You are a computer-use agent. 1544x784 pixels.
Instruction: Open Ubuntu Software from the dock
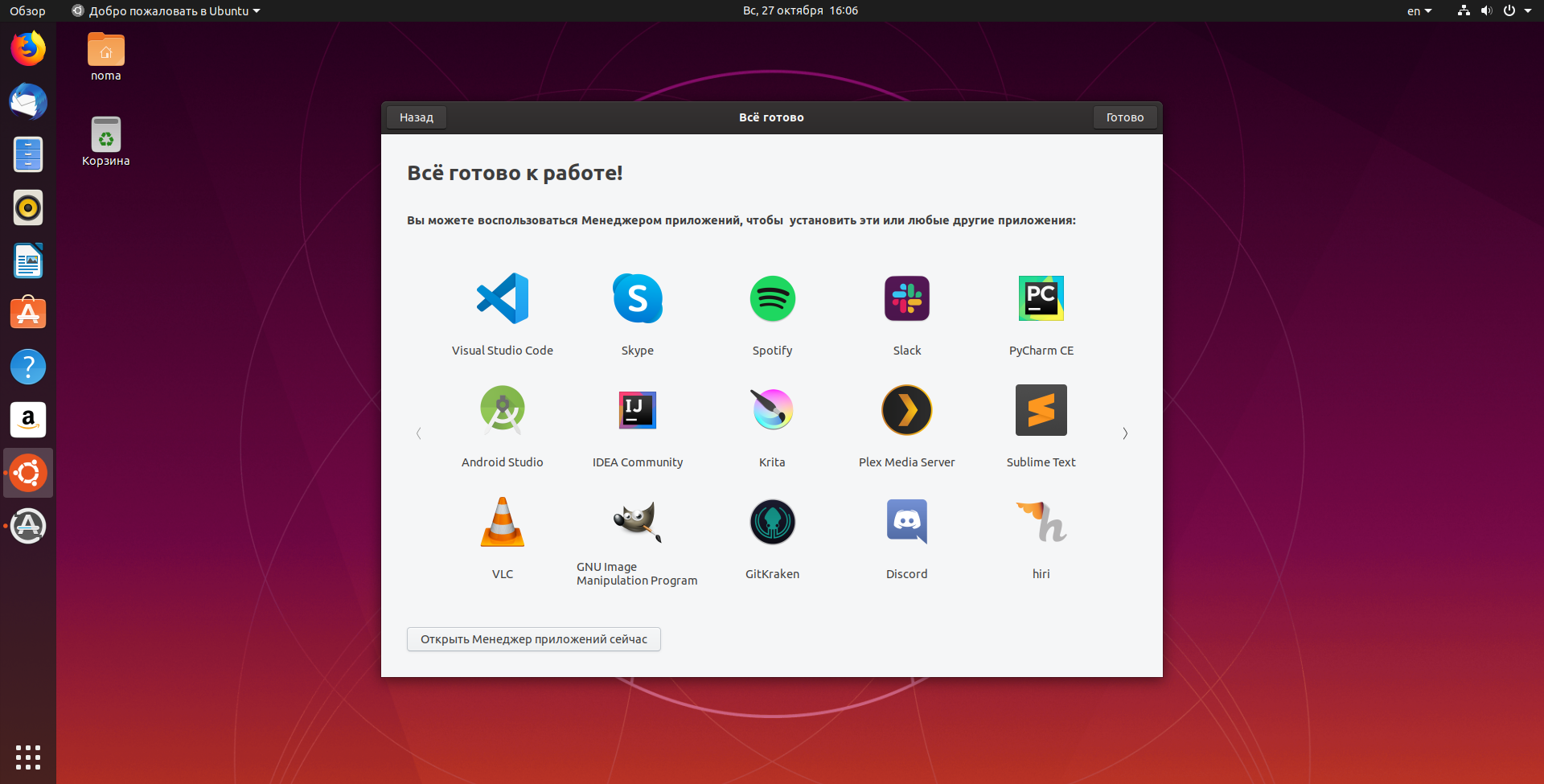click(x=28, y=314)
